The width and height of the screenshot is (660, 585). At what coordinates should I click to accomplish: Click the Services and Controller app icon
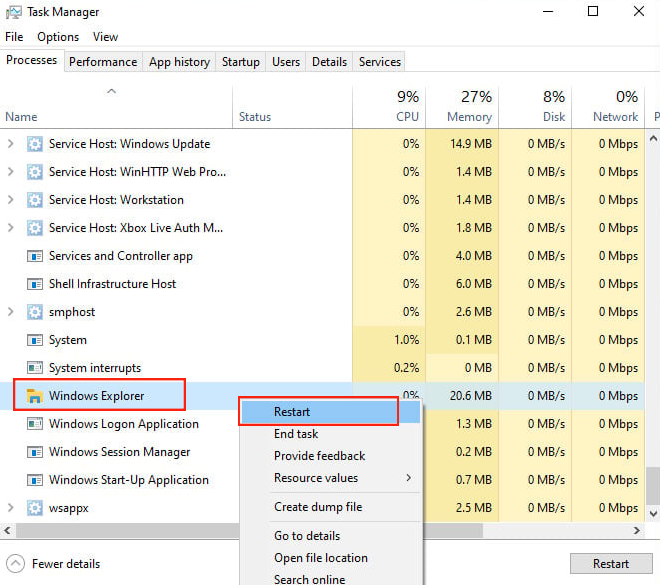pyautogui.click(x=35, y=256)
